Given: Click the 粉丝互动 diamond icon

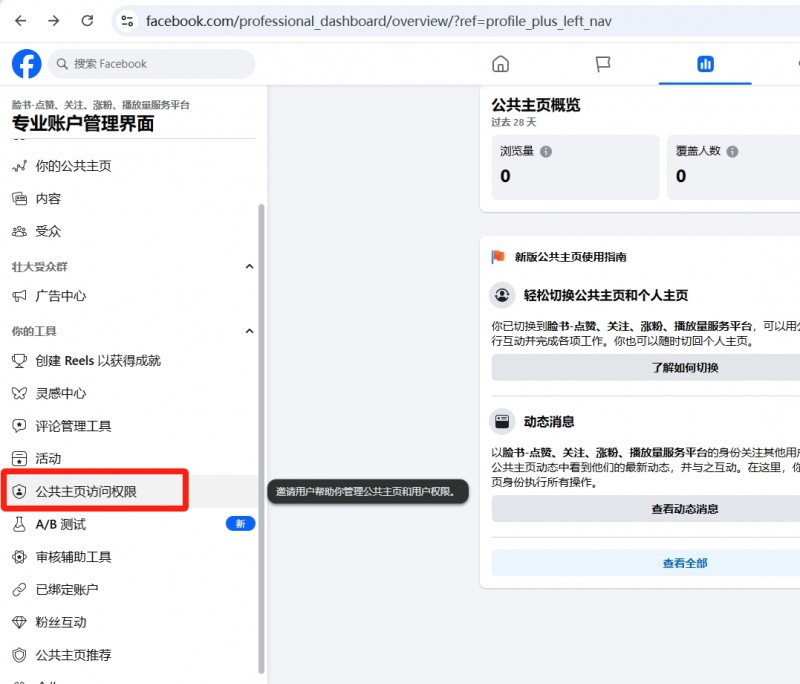Looking at the screenshot, I should [19, 622].
